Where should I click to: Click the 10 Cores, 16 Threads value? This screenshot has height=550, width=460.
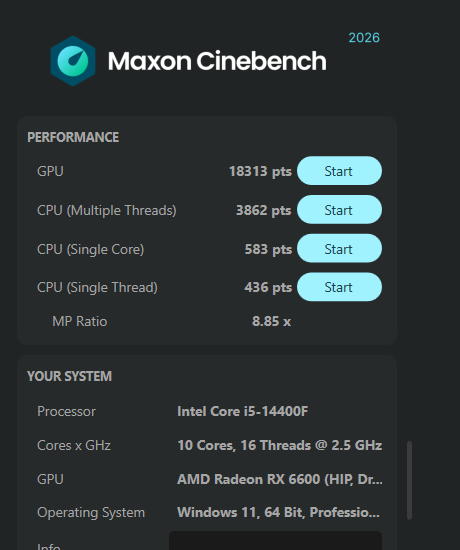(x=280, y=445)
